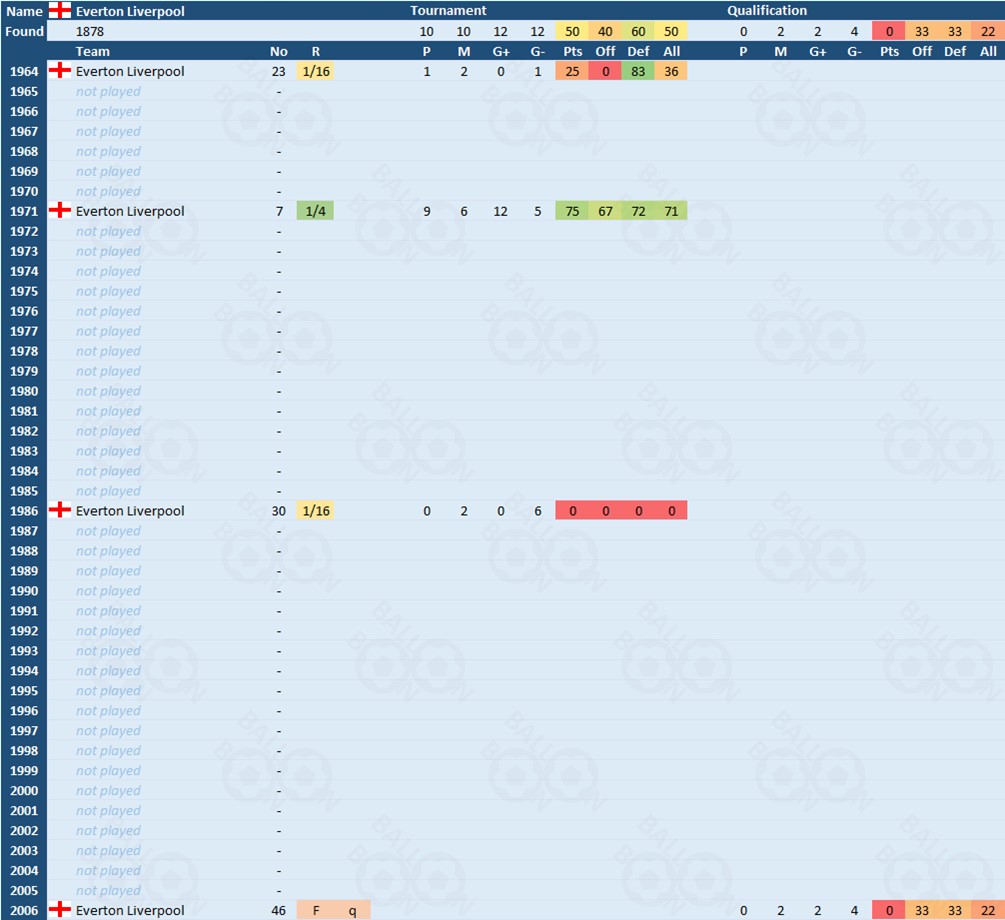Click the F final round cell in 2006

(x=316, y=910)
